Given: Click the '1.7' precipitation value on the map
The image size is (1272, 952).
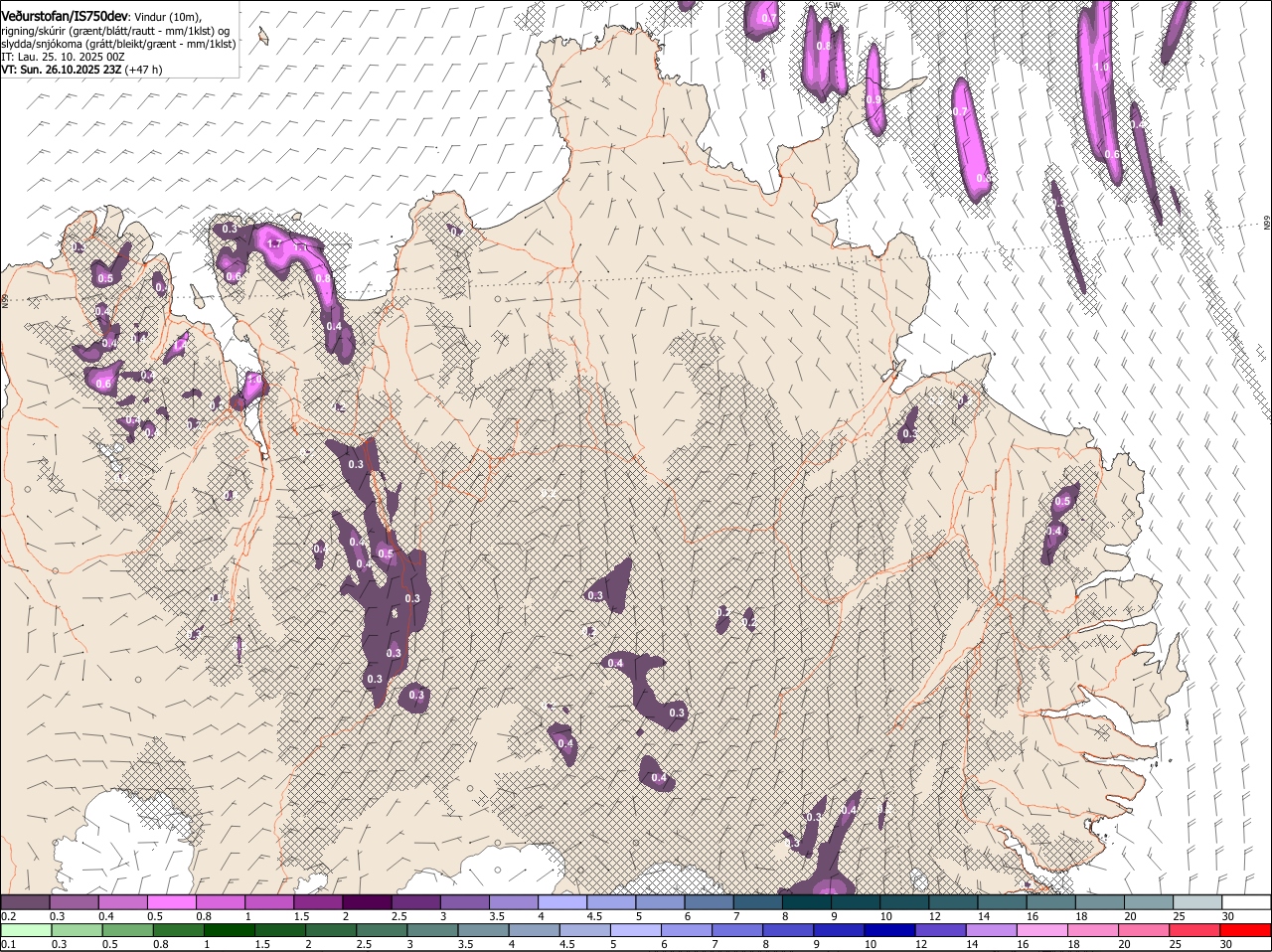Looking at the screenshot, I should click(276, 242).
